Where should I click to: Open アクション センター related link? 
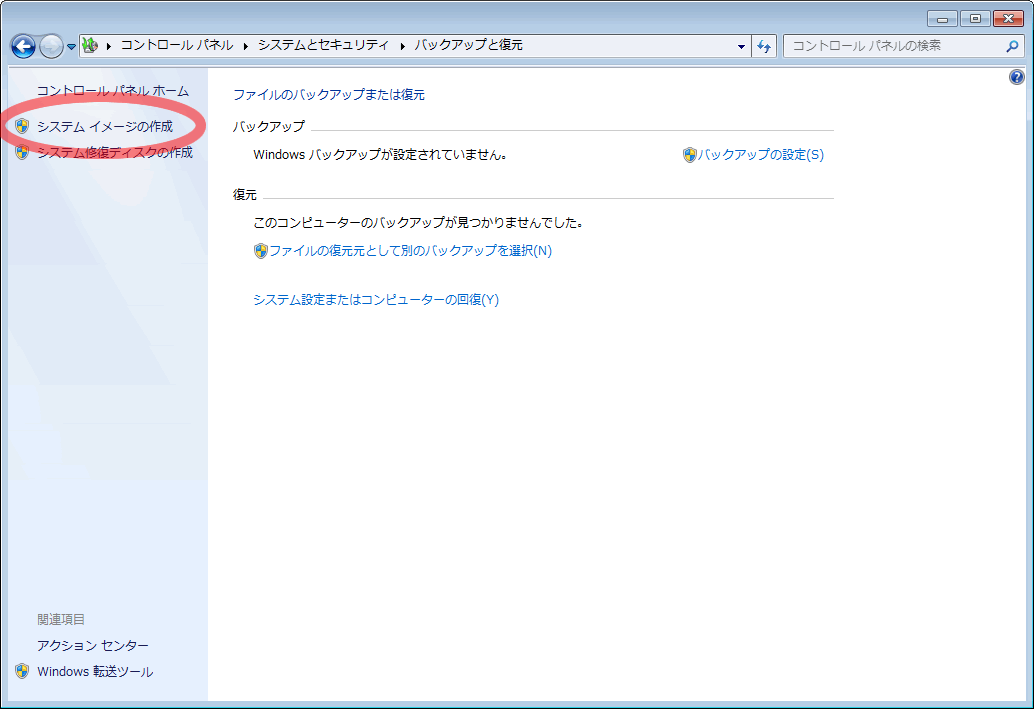pyautogui.click(x=93, y=646)
